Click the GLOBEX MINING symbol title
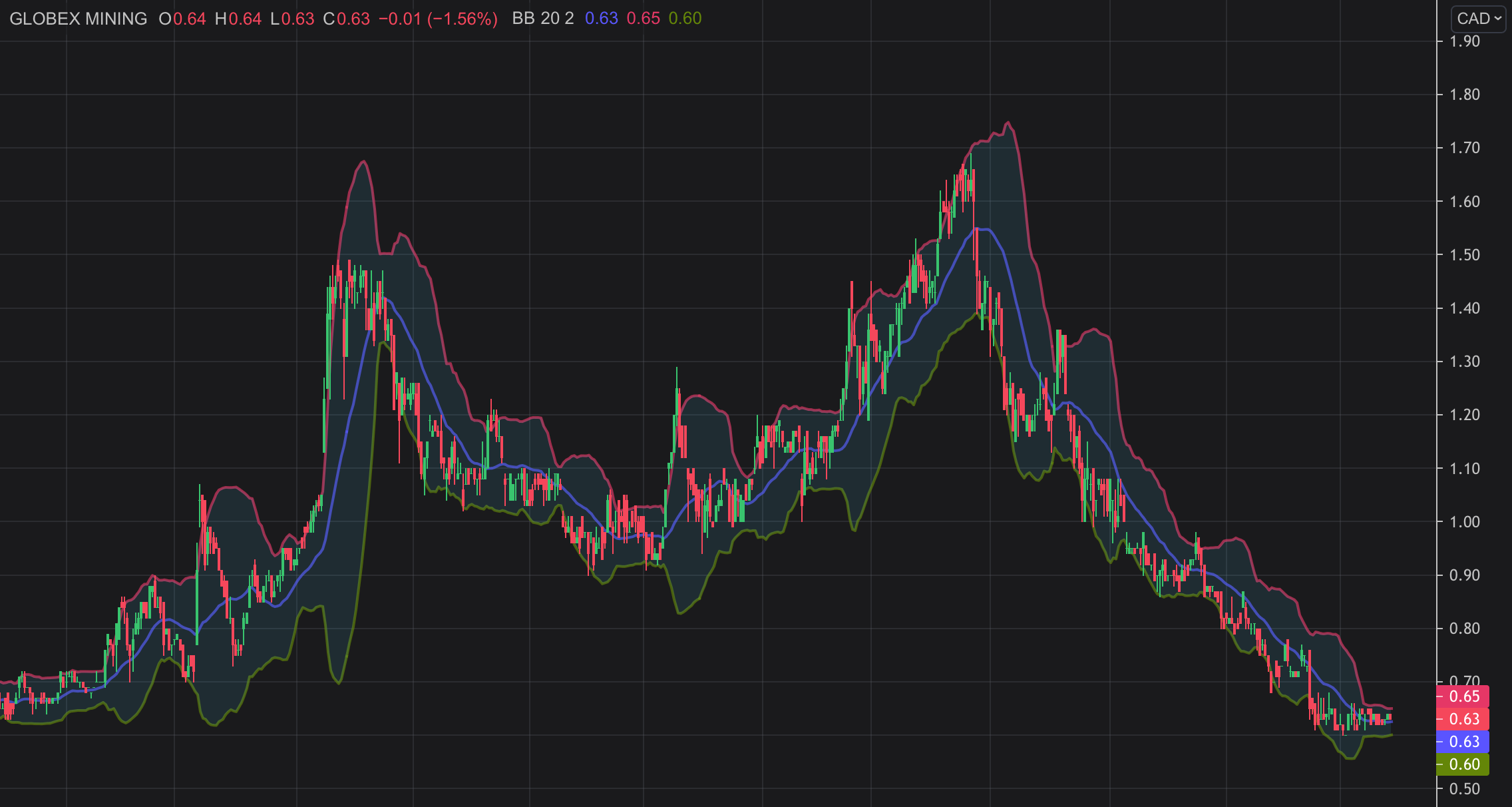Viewport: 1512px width, 807px height. click(79, 19)
